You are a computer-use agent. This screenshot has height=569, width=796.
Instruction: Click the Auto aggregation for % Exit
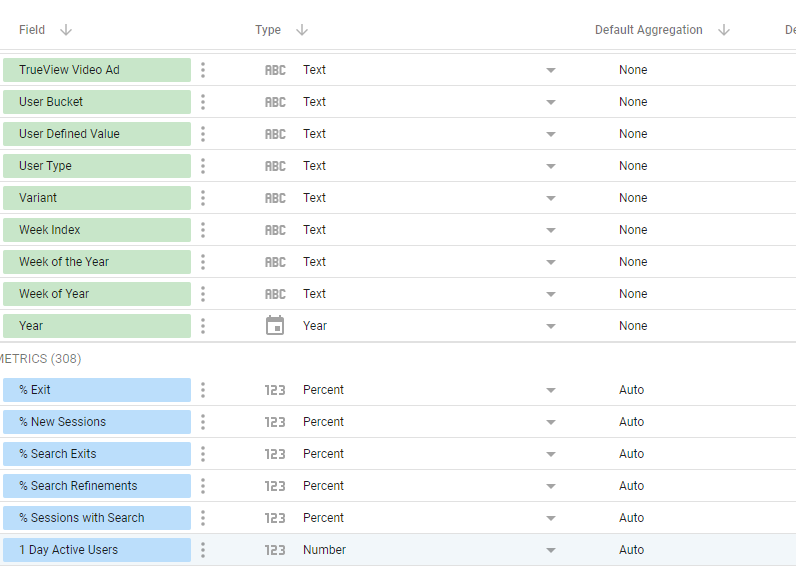[632, 390]
